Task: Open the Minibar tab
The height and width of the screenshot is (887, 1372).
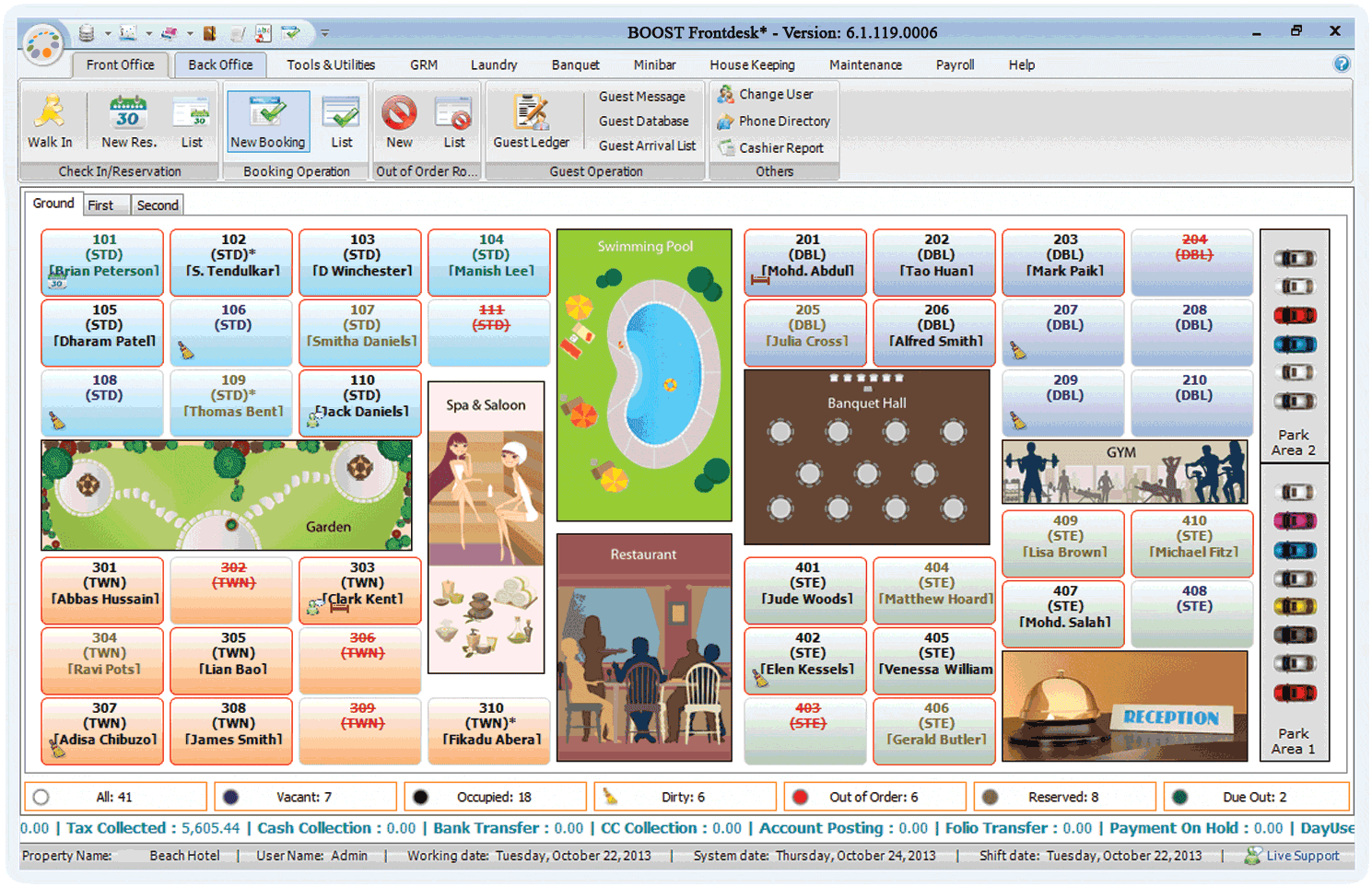Action: [654, 64]
